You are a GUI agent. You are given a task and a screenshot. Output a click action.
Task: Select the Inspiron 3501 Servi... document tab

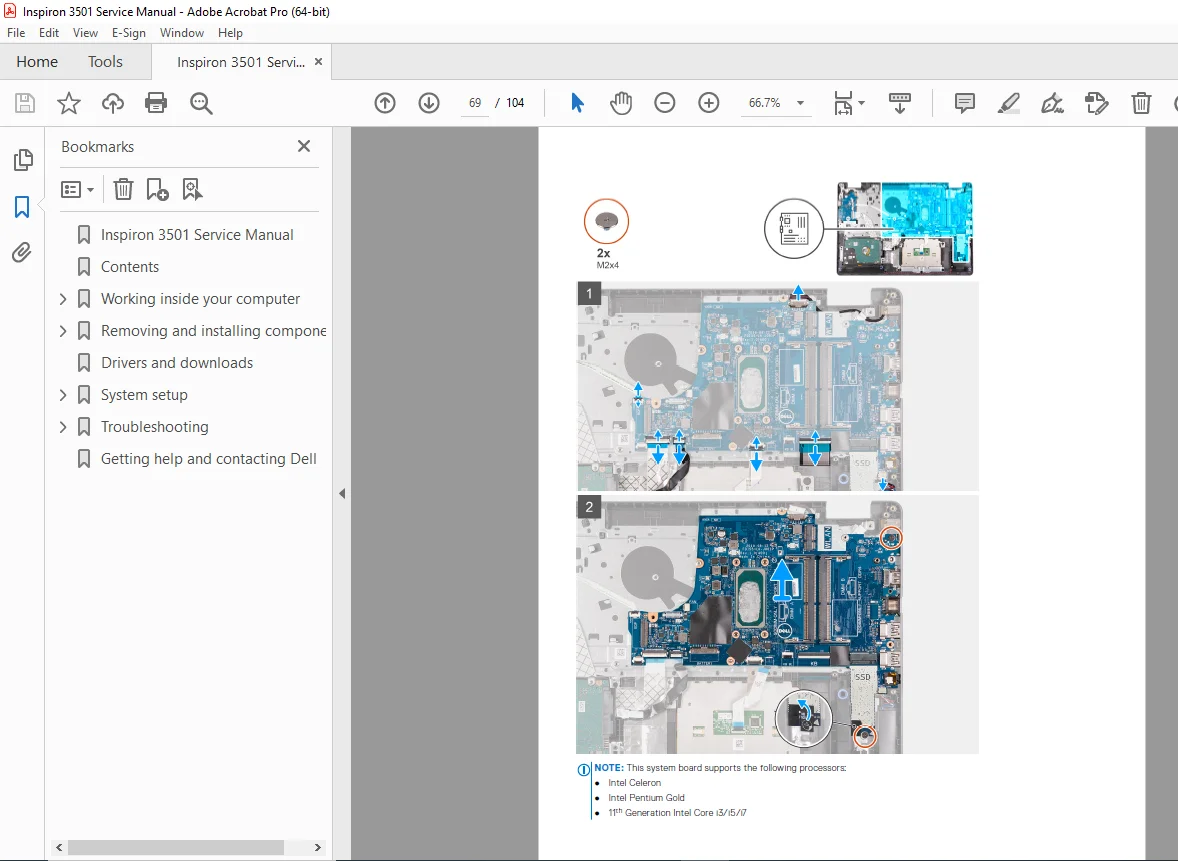pos(240,62)
